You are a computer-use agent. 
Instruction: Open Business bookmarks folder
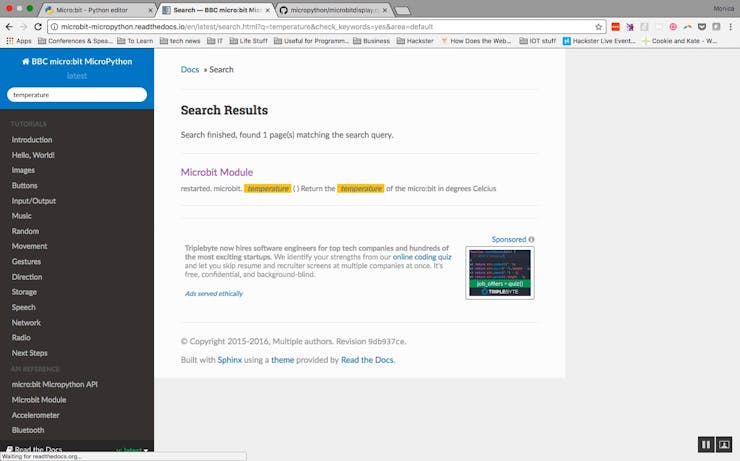click(371, 41)
